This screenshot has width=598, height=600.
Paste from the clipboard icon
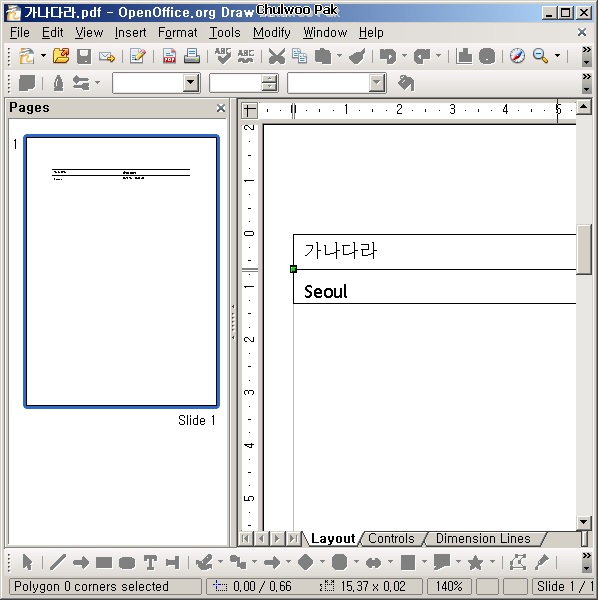[323, 56]
